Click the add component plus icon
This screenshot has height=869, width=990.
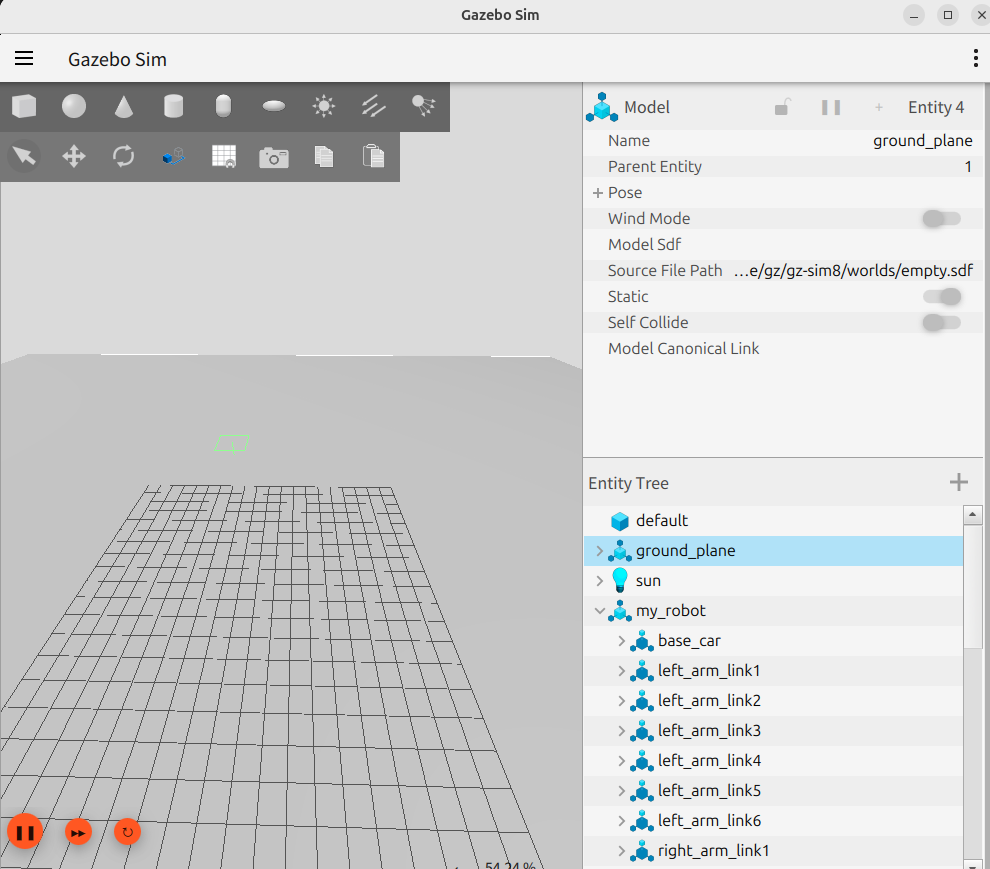(x=878, y=107)
